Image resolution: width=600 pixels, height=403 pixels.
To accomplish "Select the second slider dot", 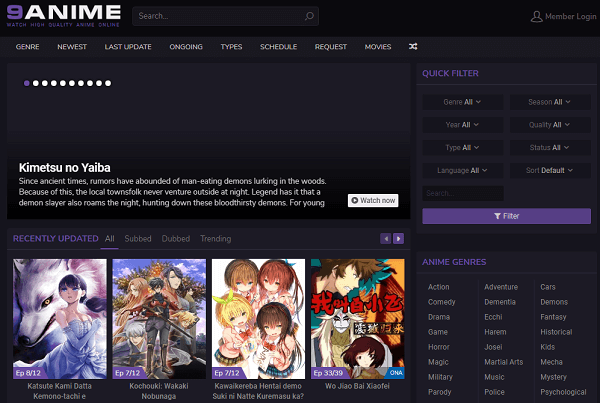I will pyautogui.click(x=36, y=83).
